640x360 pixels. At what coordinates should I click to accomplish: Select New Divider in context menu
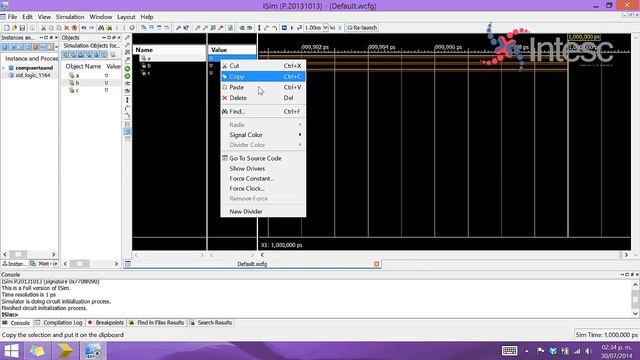pyautogui.click(x=263, y=211)
